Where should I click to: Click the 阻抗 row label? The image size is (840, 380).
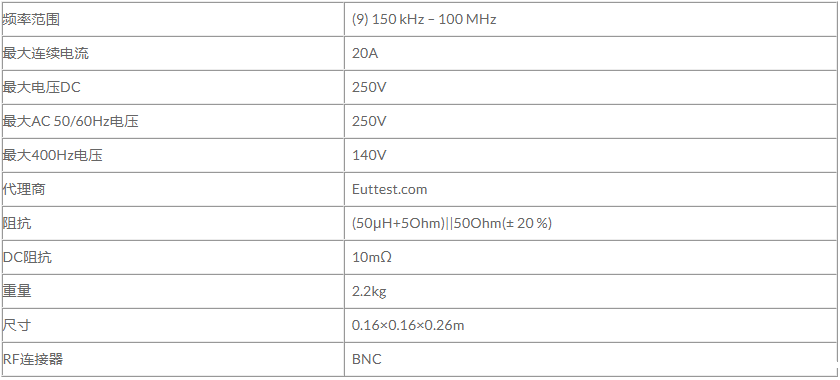[17, 223]
